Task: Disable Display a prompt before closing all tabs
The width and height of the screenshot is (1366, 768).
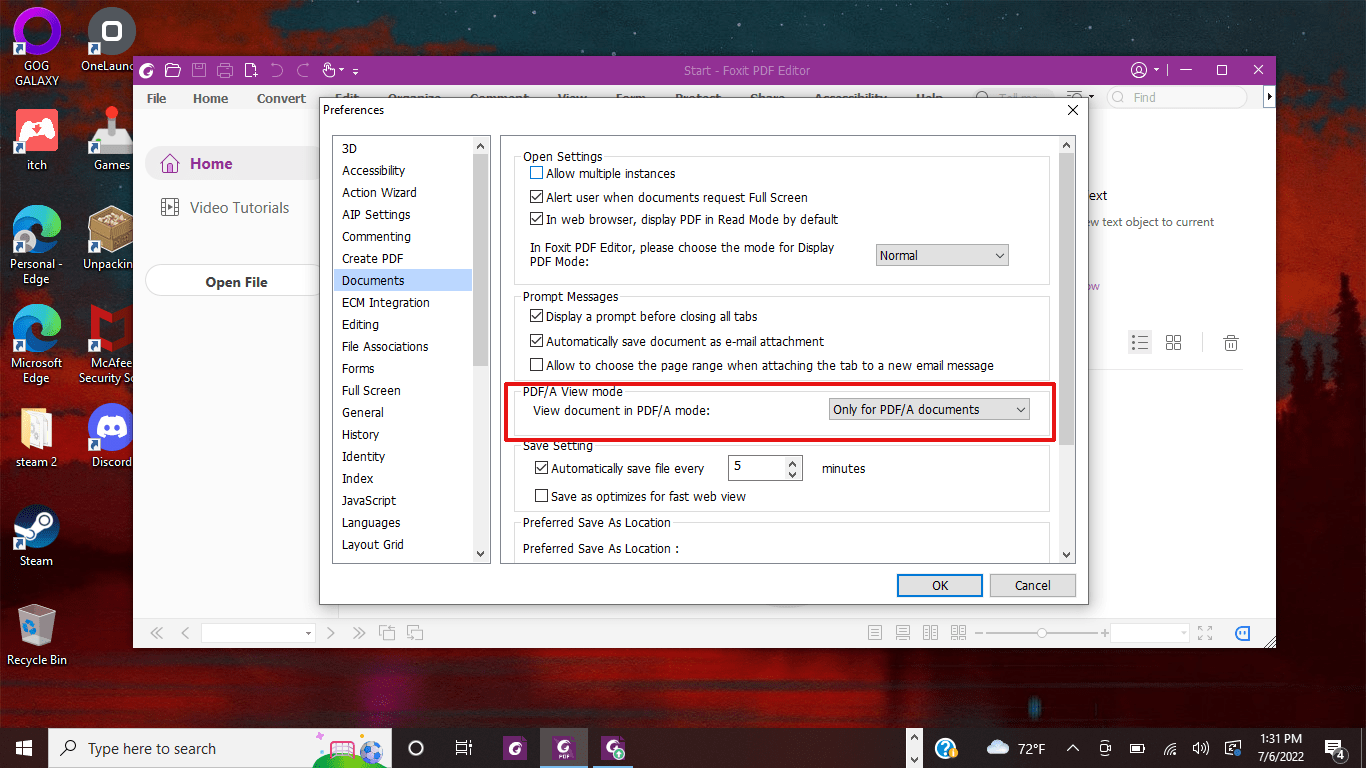Action: pos(536,317)
